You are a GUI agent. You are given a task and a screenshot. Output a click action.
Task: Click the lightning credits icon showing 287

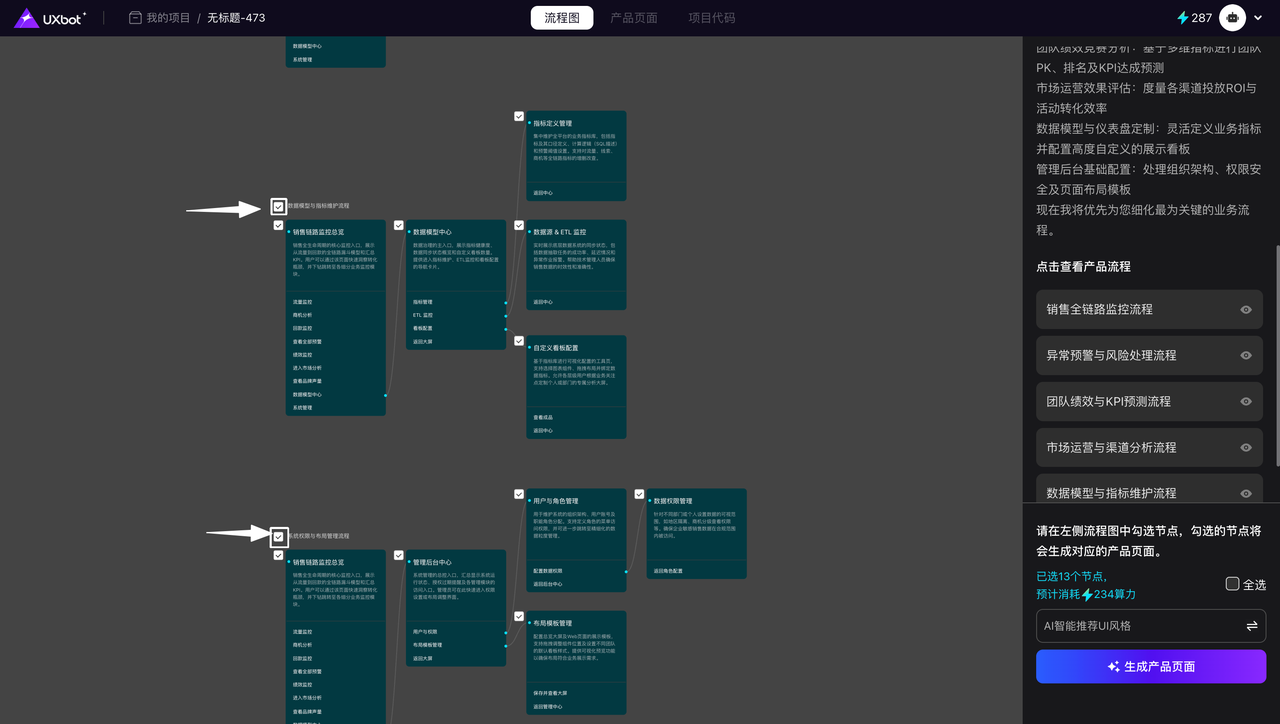tap(1183, 18)
